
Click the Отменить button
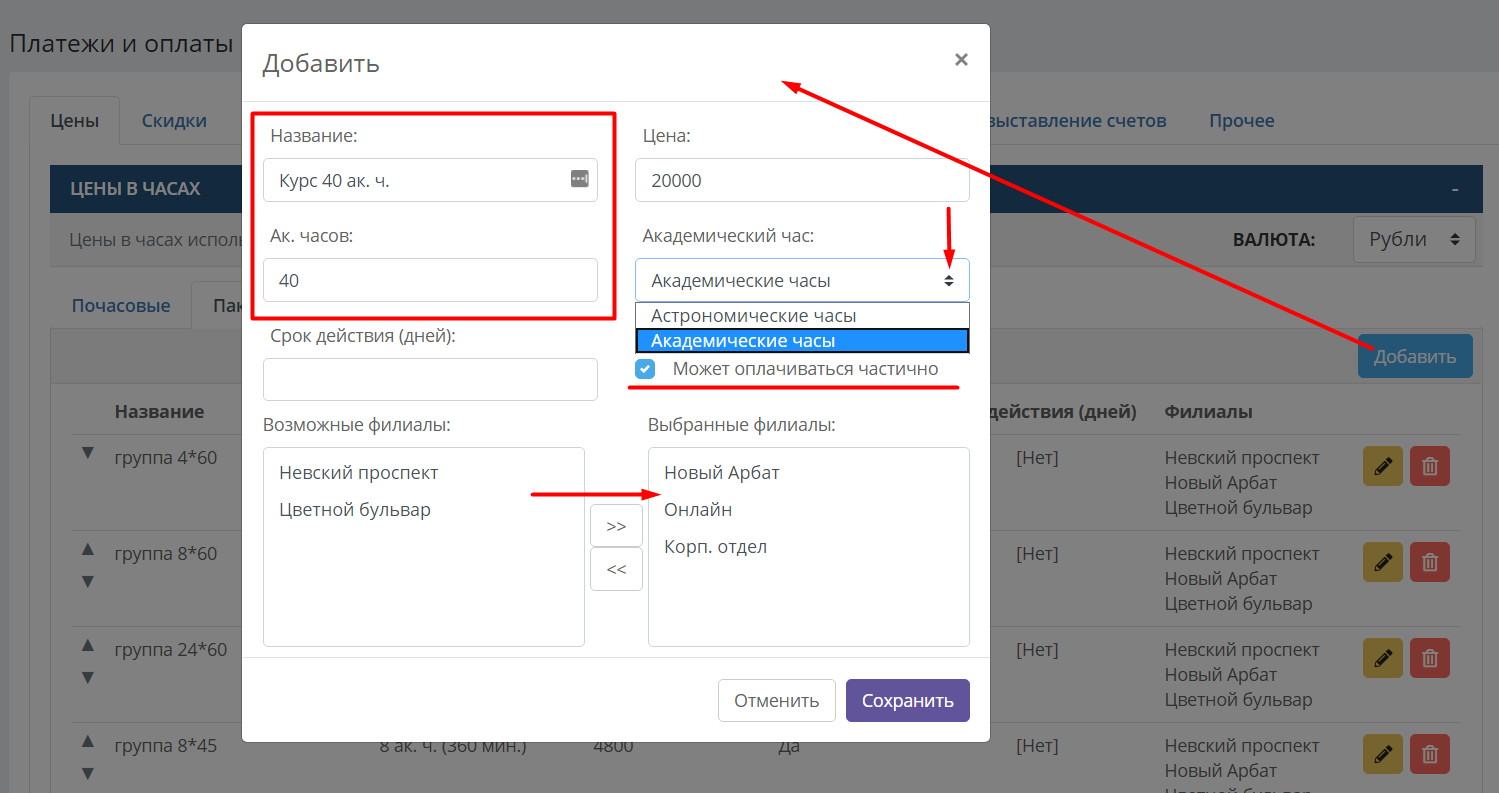click(x=777, y=701)
